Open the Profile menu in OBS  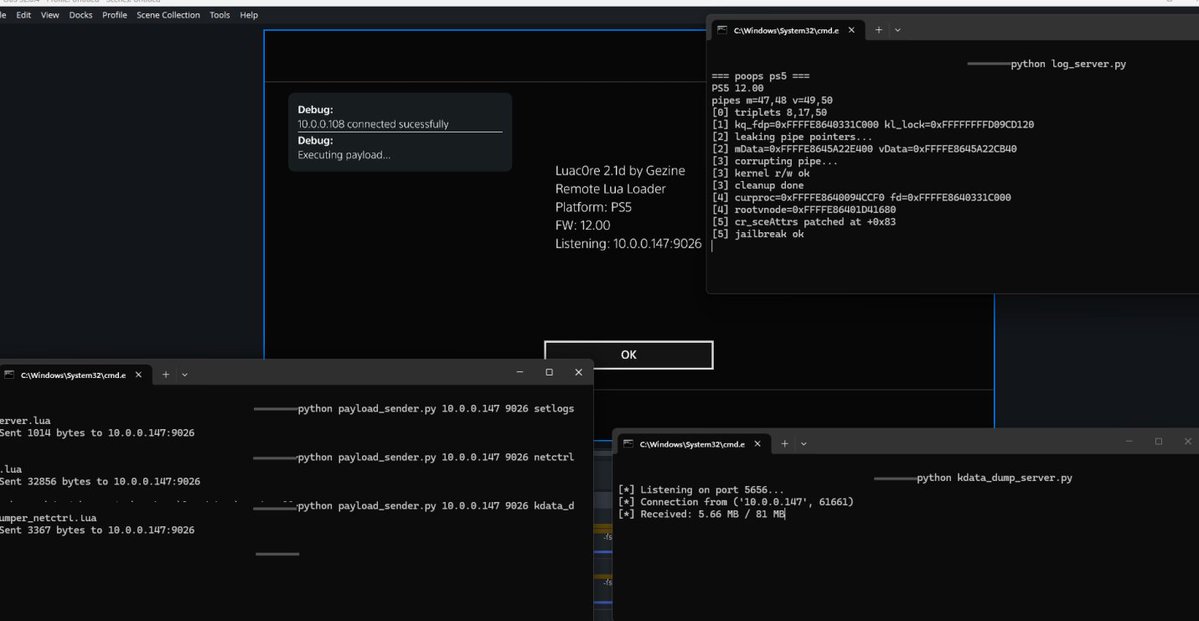click(115, 15)
